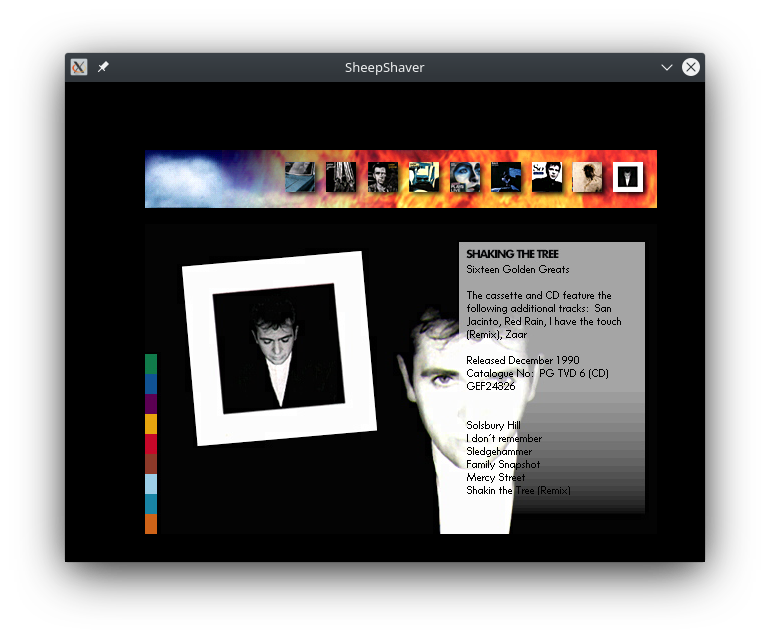
Task: Select the dark blue sixth album thumbnail
Action: click(505, 177)
